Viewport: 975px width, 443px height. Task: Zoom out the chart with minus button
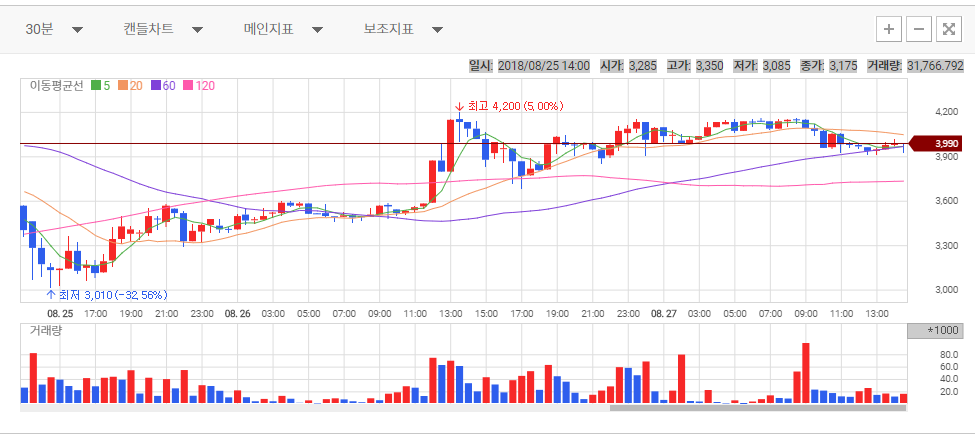918,29
